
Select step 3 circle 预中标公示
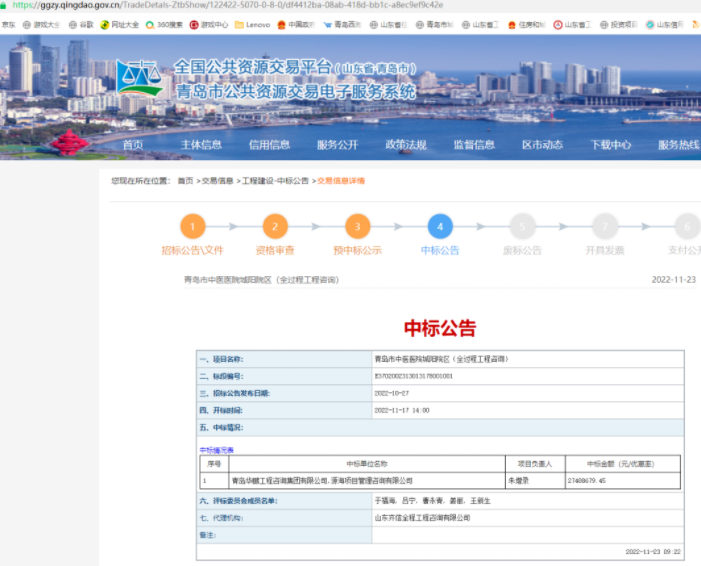[x=357, y=227]
